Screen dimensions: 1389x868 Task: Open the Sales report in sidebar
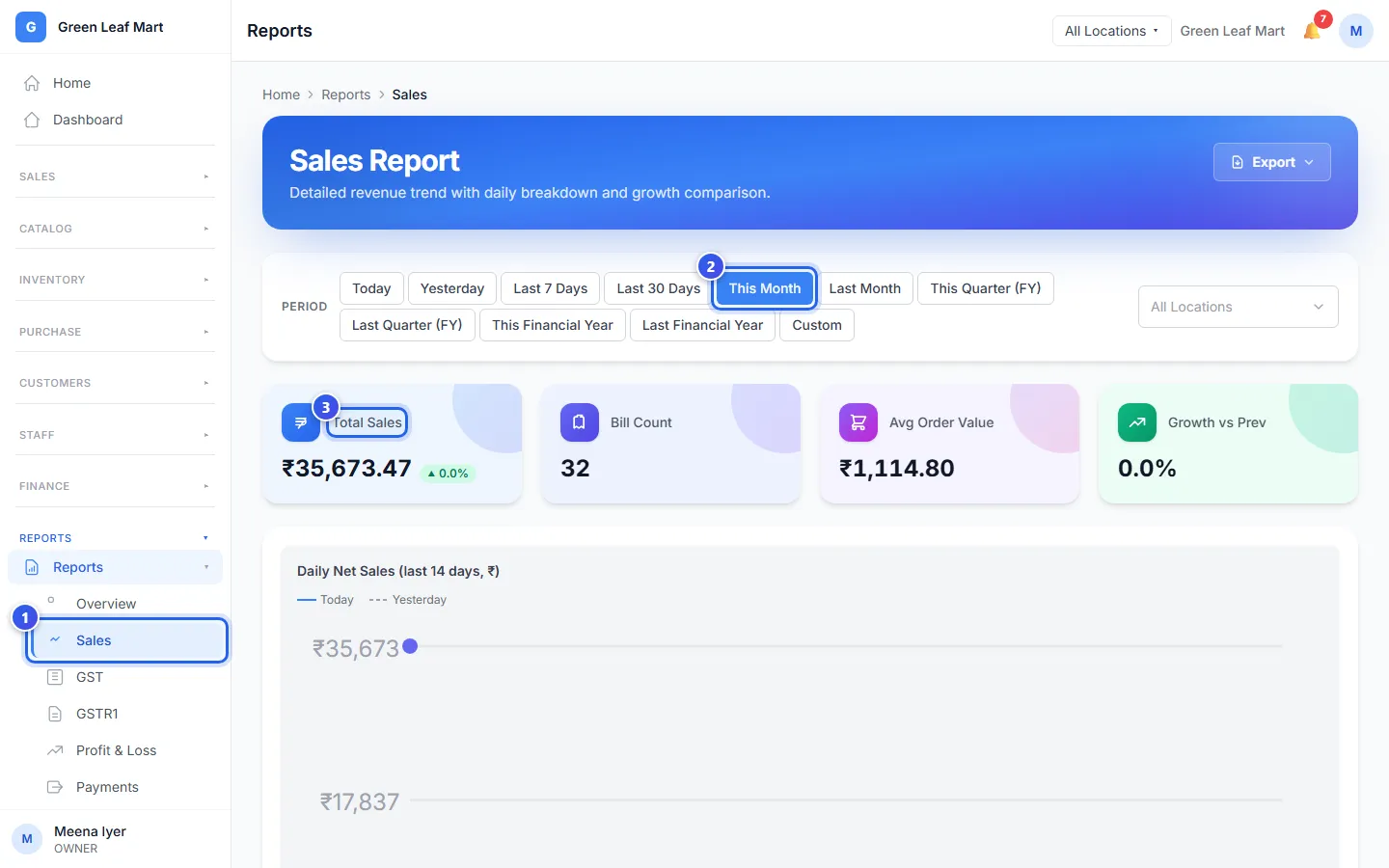coord(128,640)
